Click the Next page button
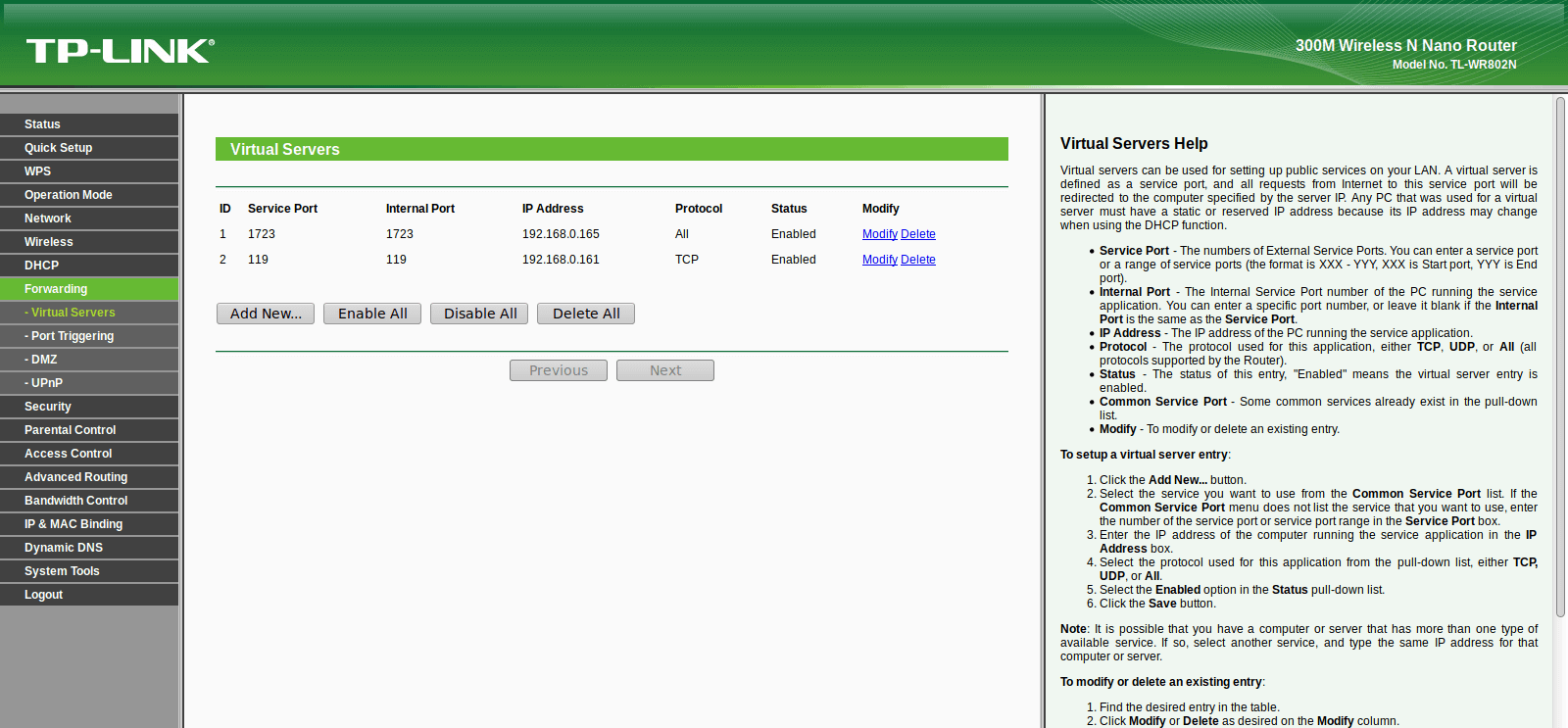The width and height of the screenshot is (1568, 728). click(665, 370)
